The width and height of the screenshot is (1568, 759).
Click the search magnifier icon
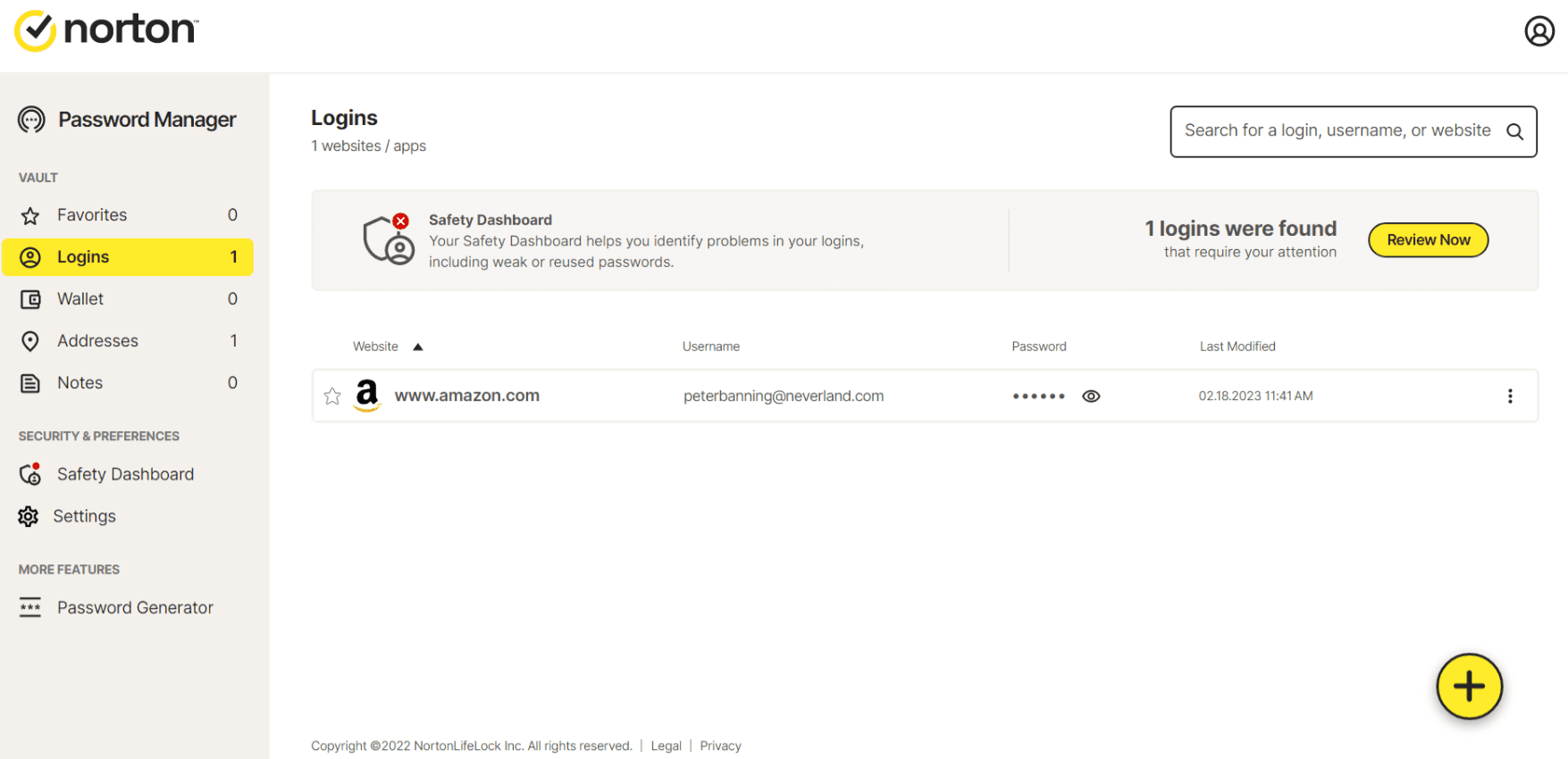tap(1514, 131)
